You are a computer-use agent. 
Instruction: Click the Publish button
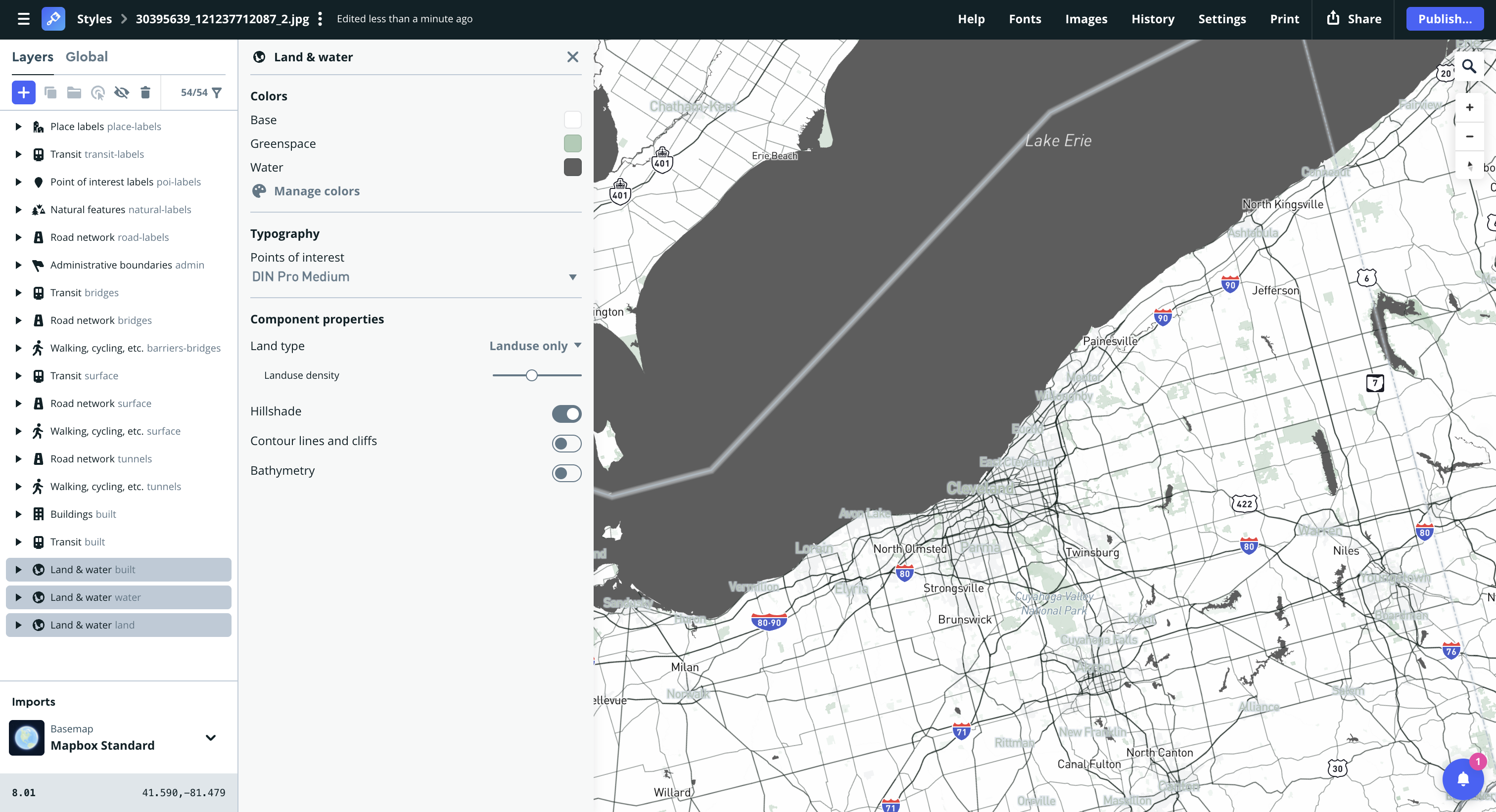pyautogui.click(x=1445, y=19)
